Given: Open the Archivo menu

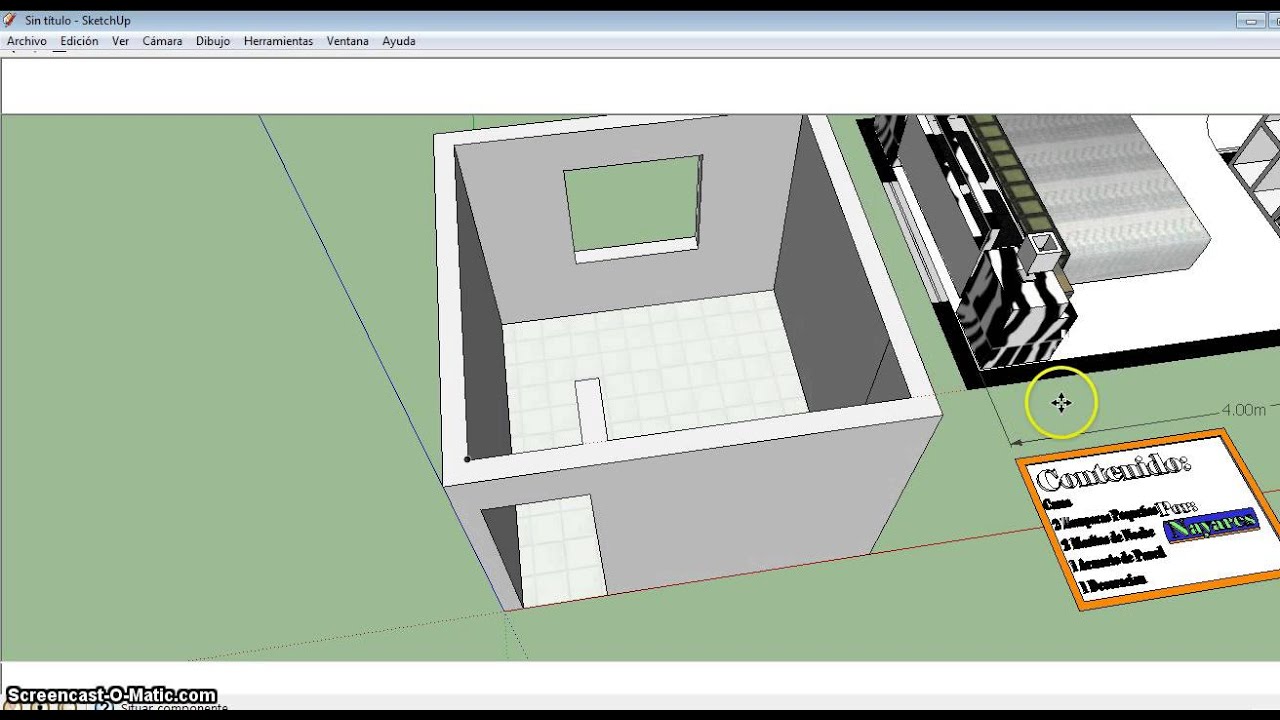Looking at the screenshot, I should point(27,41).
